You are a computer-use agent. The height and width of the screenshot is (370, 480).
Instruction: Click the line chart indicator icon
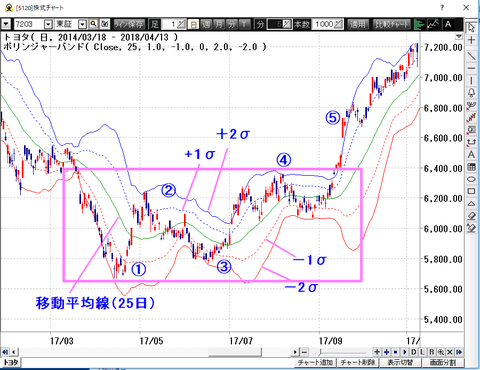pyautogui.click(x=433, y=24)
